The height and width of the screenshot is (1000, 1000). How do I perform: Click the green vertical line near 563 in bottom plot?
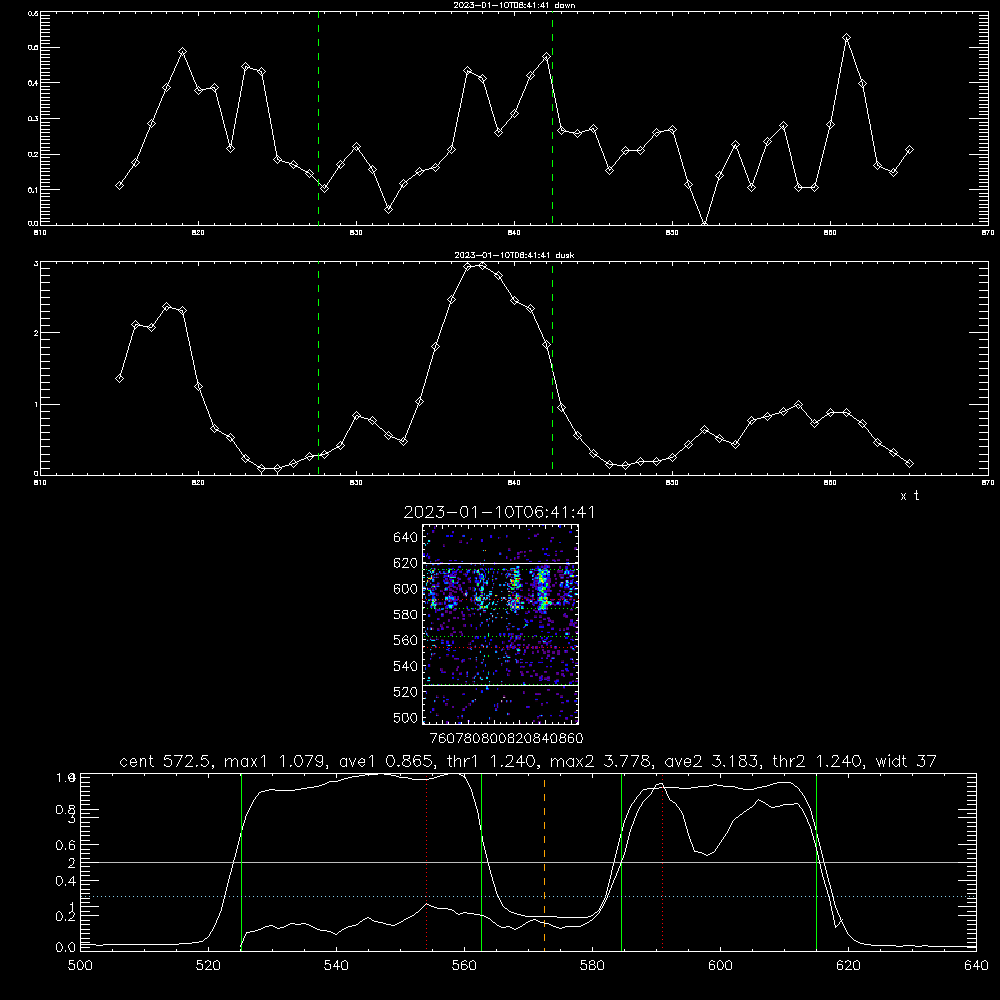pos(482,861)
